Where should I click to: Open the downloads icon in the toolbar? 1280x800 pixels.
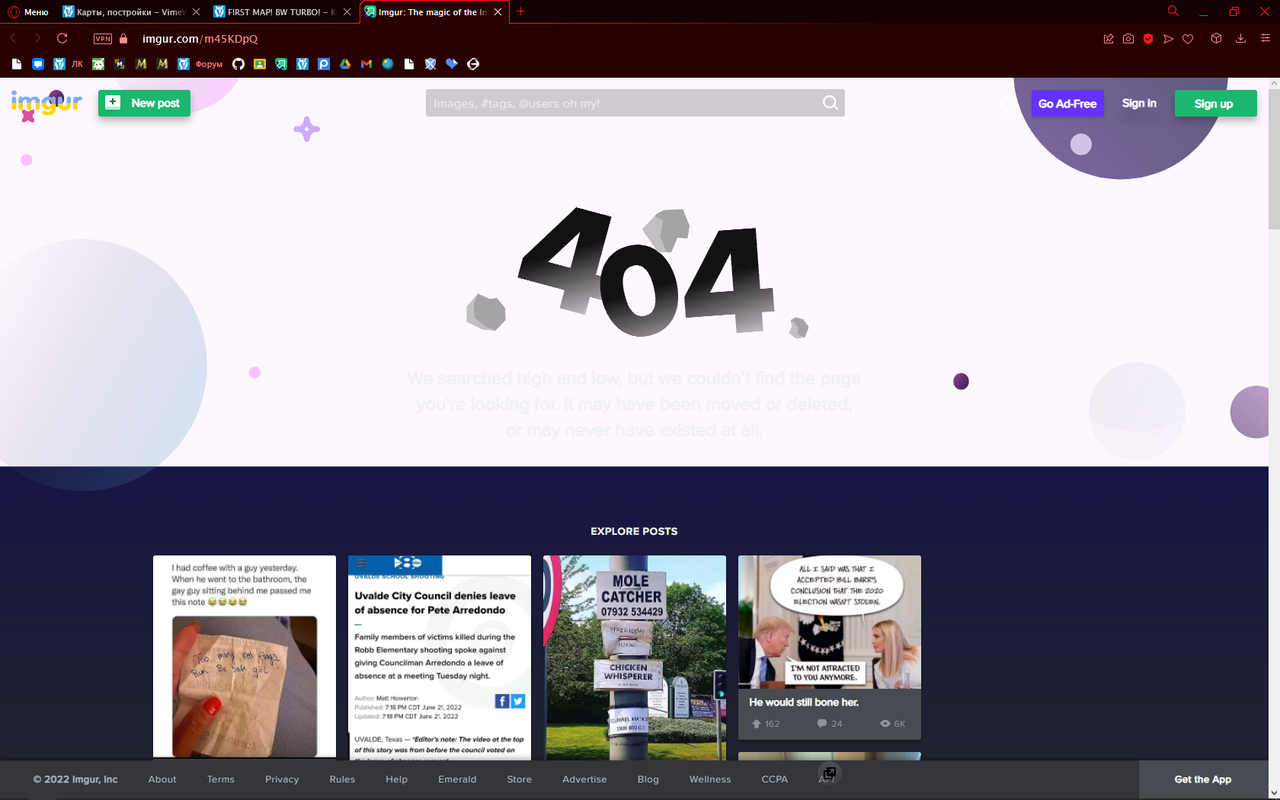click(x=1240, y=39)
